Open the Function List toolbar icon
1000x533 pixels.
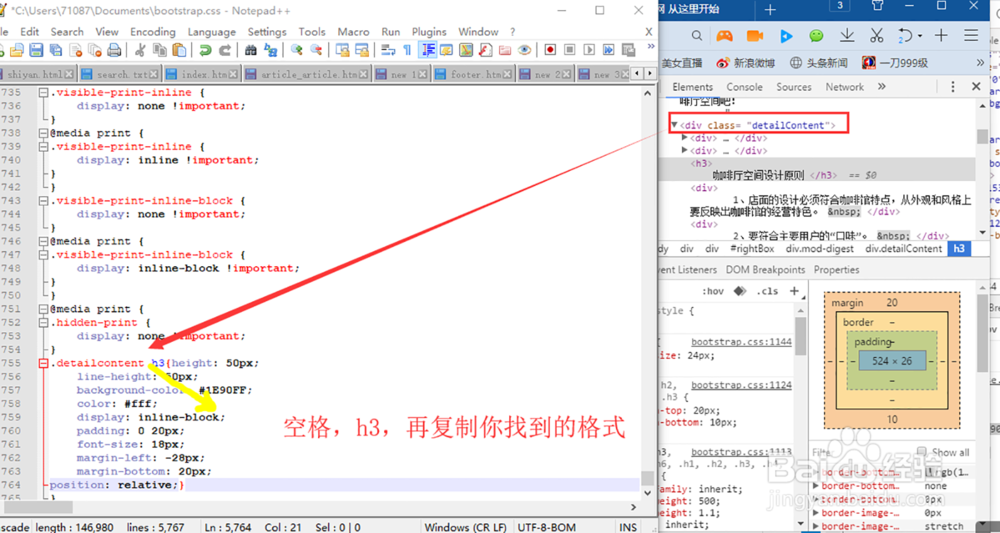pos(485,50)
